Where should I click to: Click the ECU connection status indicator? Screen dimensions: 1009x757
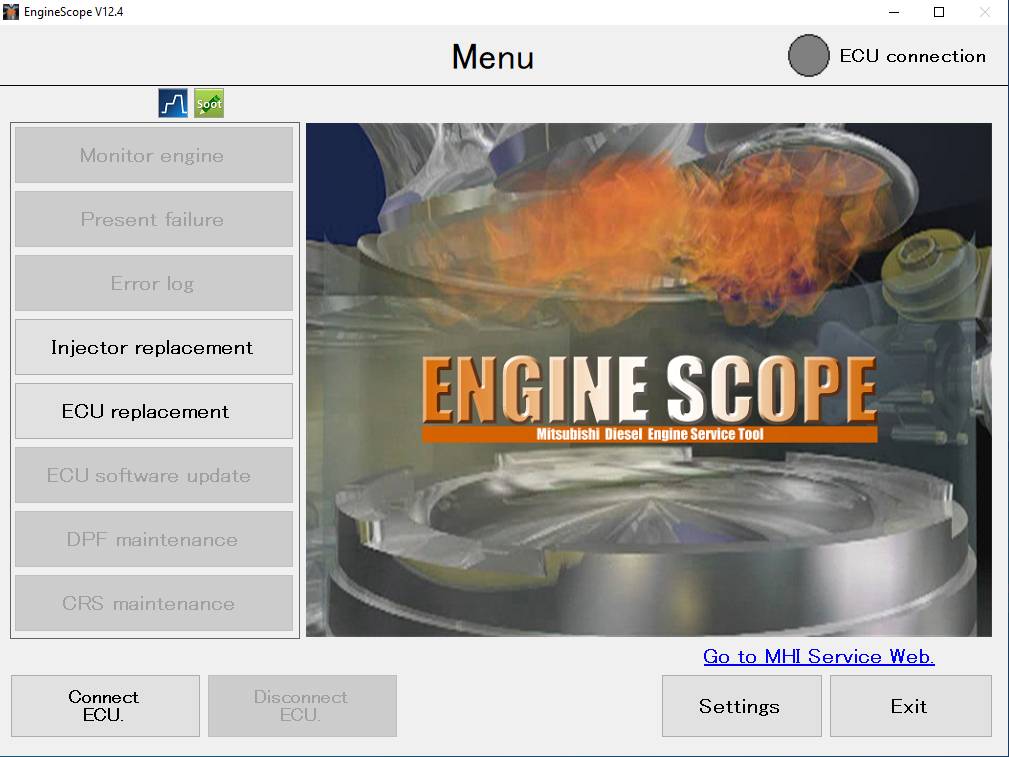coord(808,56)
